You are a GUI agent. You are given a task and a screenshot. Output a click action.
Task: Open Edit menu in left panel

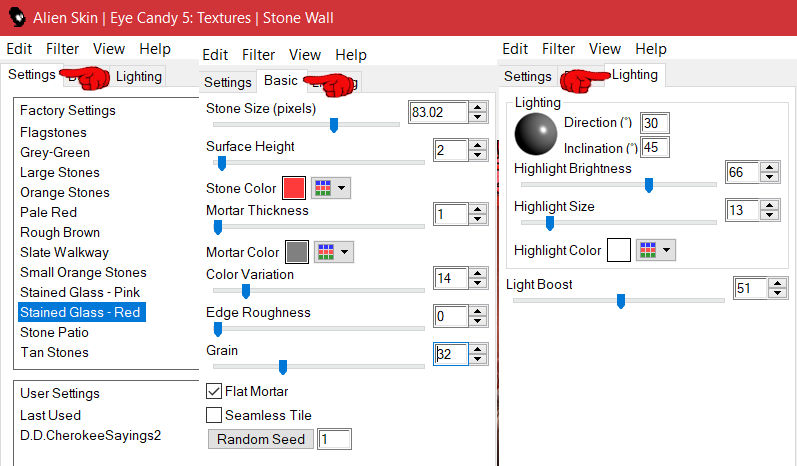(19, 49)
